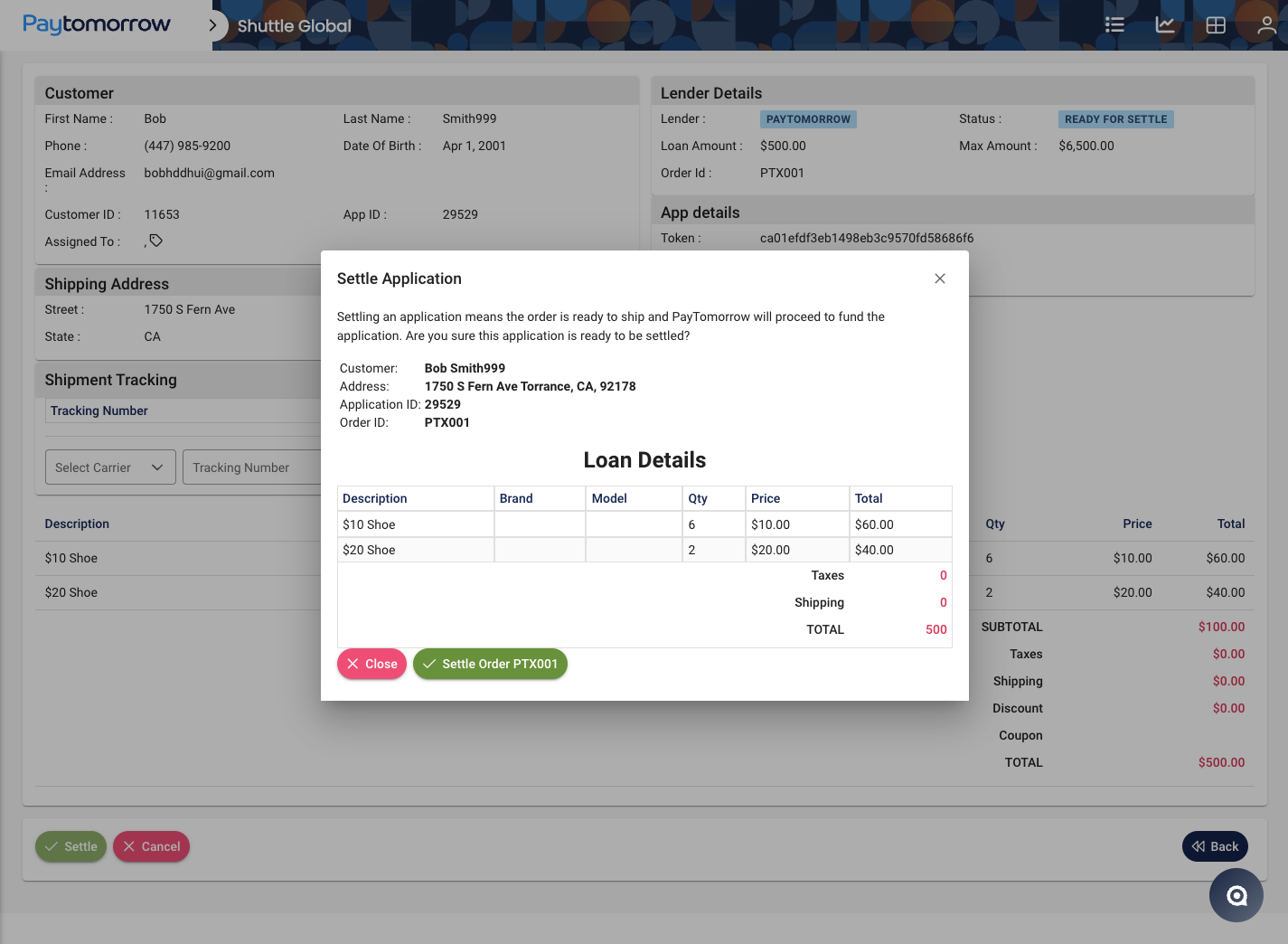Go Back using the Back button
The width and height of the screenshot is (1288, 944).
1215,846
